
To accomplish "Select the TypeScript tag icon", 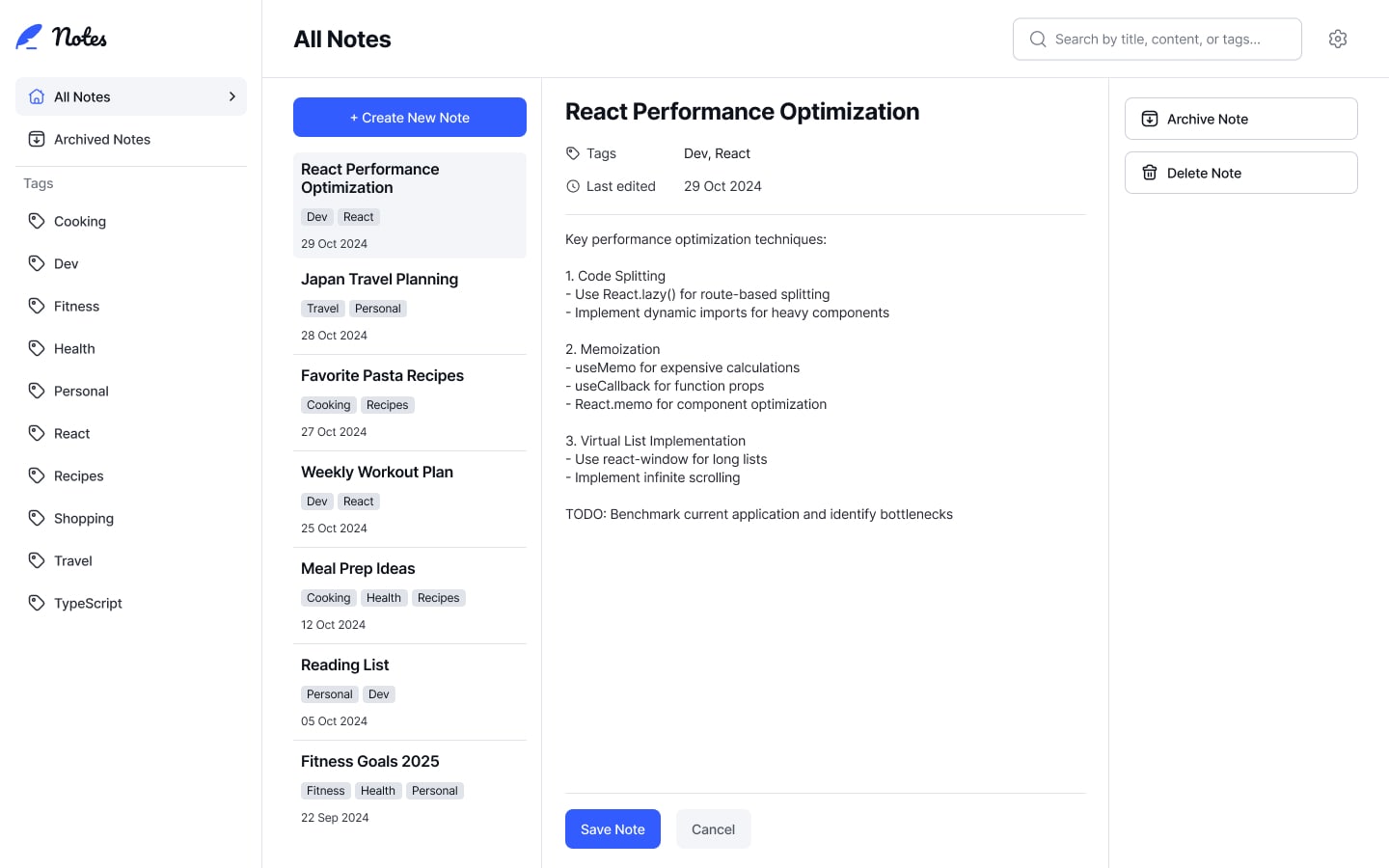I will tap(38, 603).
